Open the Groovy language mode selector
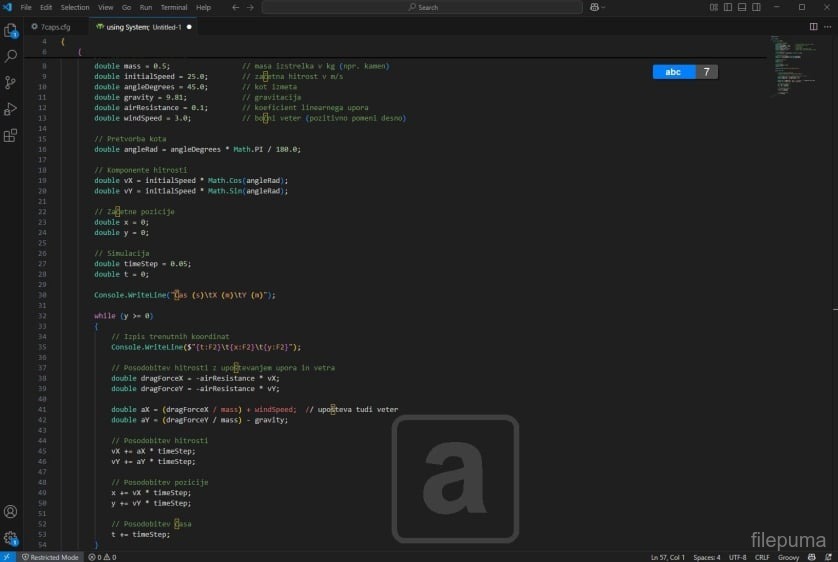The image size is (838, 562). pos(789,557)
